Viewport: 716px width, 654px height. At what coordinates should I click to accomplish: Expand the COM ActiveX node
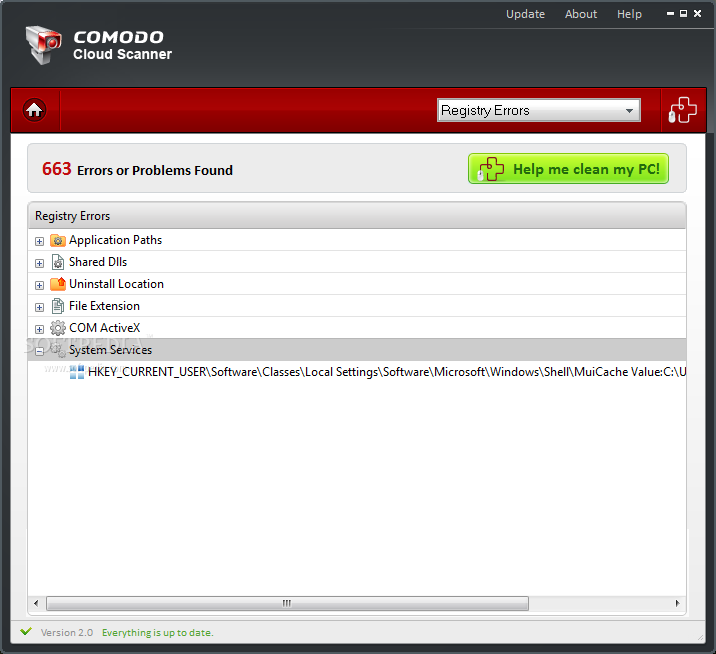pyautogui.click(x=40, y=329)
